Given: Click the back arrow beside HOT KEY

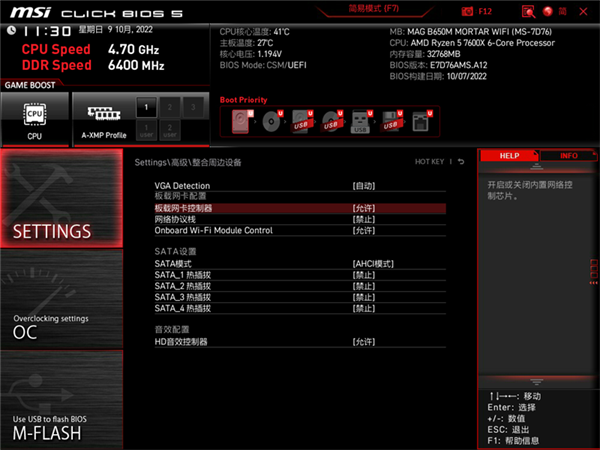Looking at the screenshot, I should point(462,161).
